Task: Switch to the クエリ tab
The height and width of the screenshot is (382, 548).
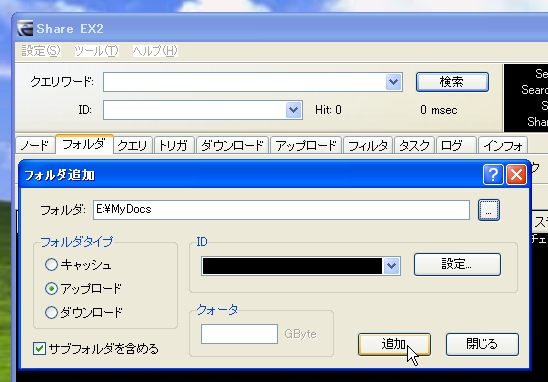Action: tap(132, 145)
